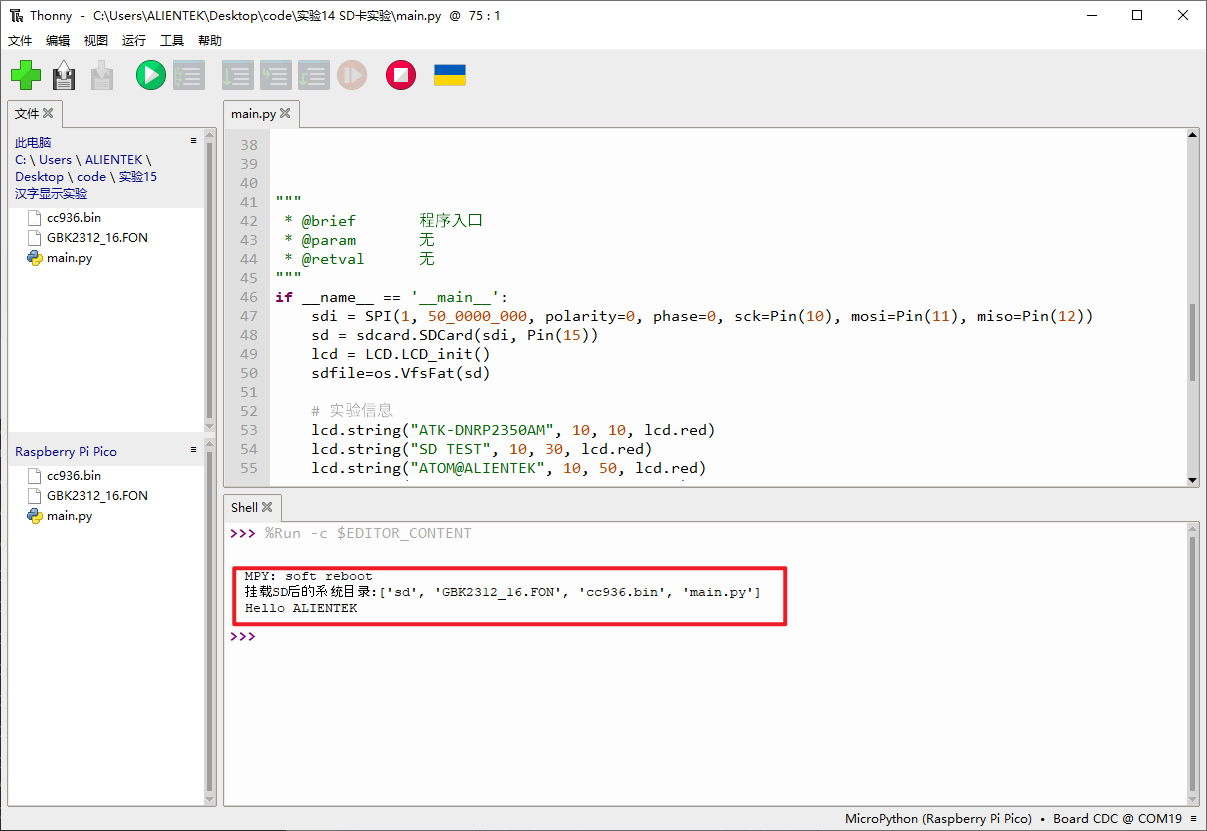Click the 'sd = sdcard.SDCard(sdi, Pin(15))' code line
The width and height of the screenshot is (1207, 831).
pos(455,335)
